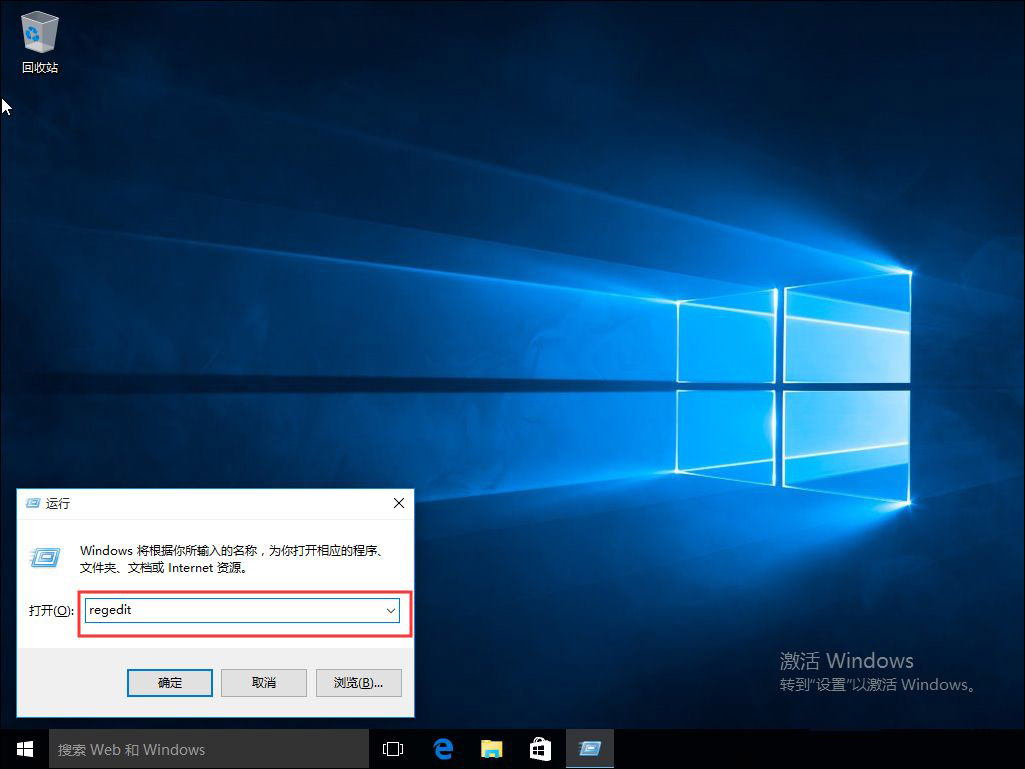The width and height of the screenshot is (1025, 769).
Task: Launch Microsoft Edge from the taskbar
Action: [443, 748]
